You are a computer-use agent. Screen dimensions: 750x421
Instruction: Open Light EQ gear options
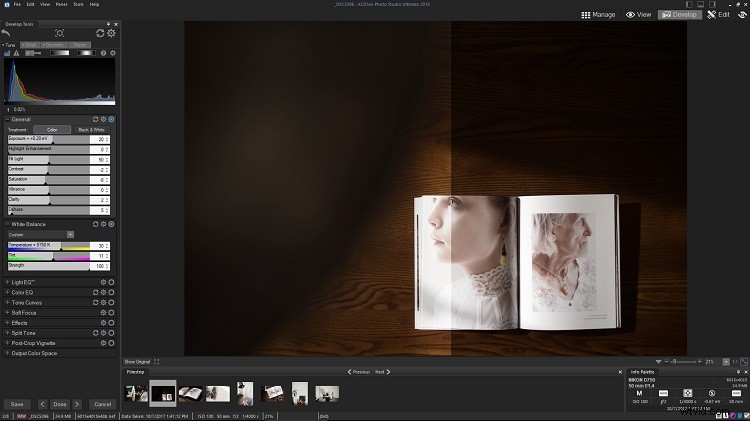point(103,282)
